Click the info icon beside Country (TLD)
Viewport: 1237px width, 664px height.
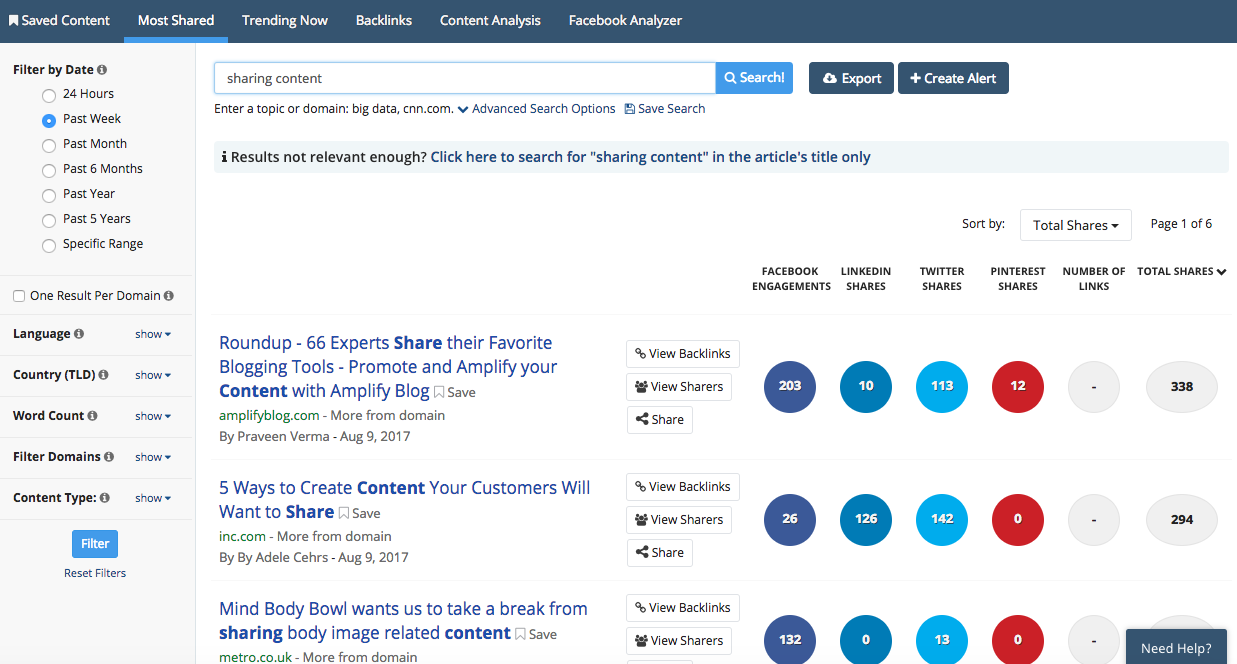pyautogui.click(x=103, y=375)
